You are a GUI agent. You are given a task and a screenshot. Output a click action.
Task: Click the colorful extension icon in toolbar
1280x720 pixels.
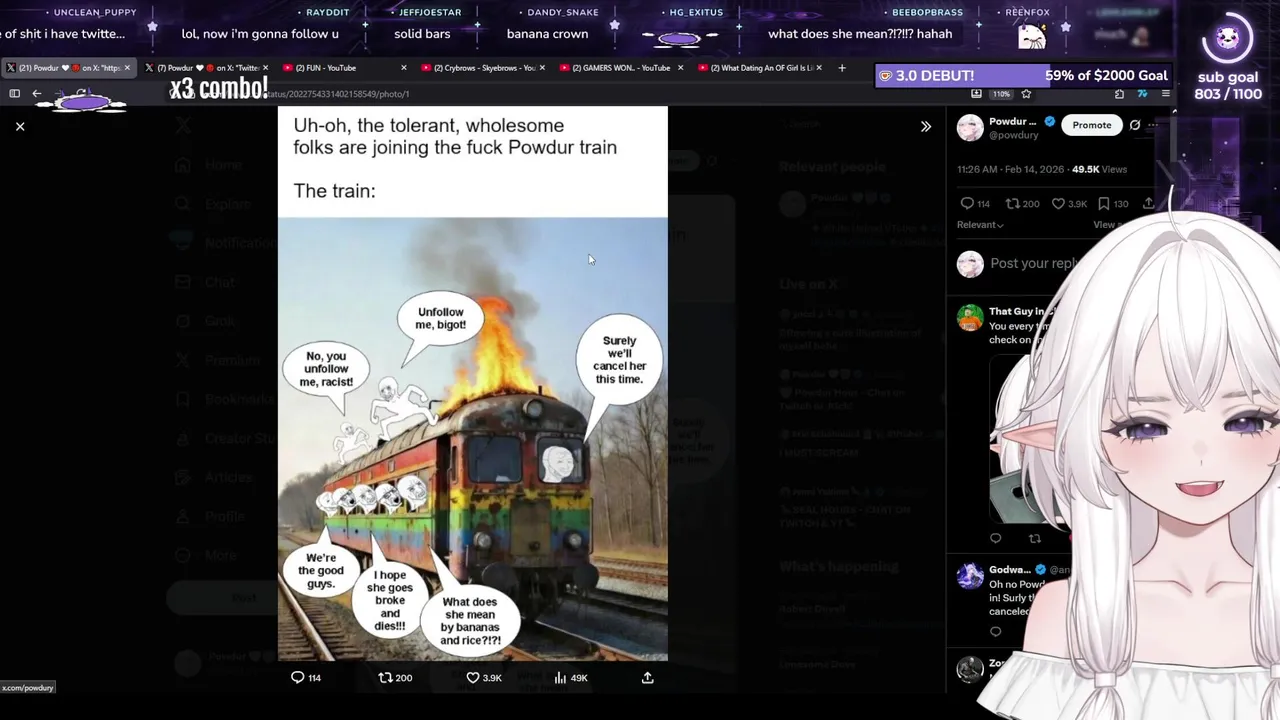point(1142,93)
